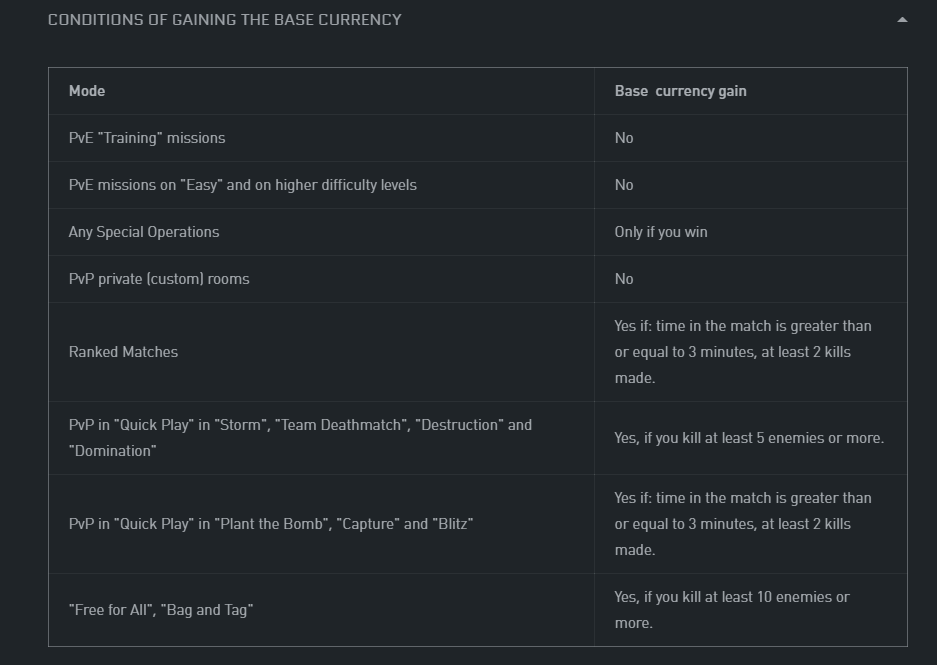Image resolution: width=937 pixels, height=665 pixels.
Task: Click the 'Mode' column header
Action: click(87, 91)
